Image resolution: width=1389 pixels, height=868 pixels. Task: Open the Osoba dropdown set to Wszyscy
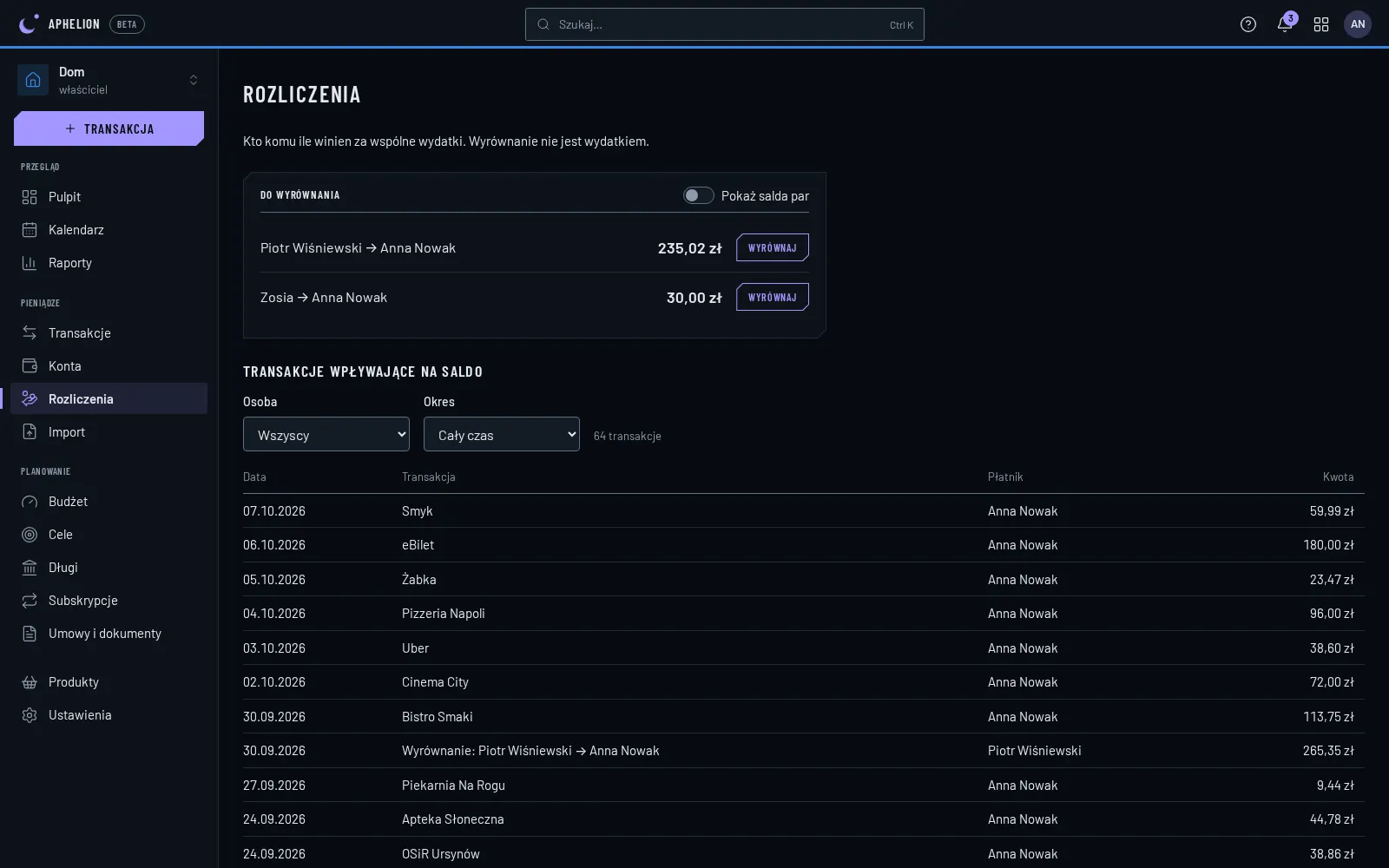326,434
